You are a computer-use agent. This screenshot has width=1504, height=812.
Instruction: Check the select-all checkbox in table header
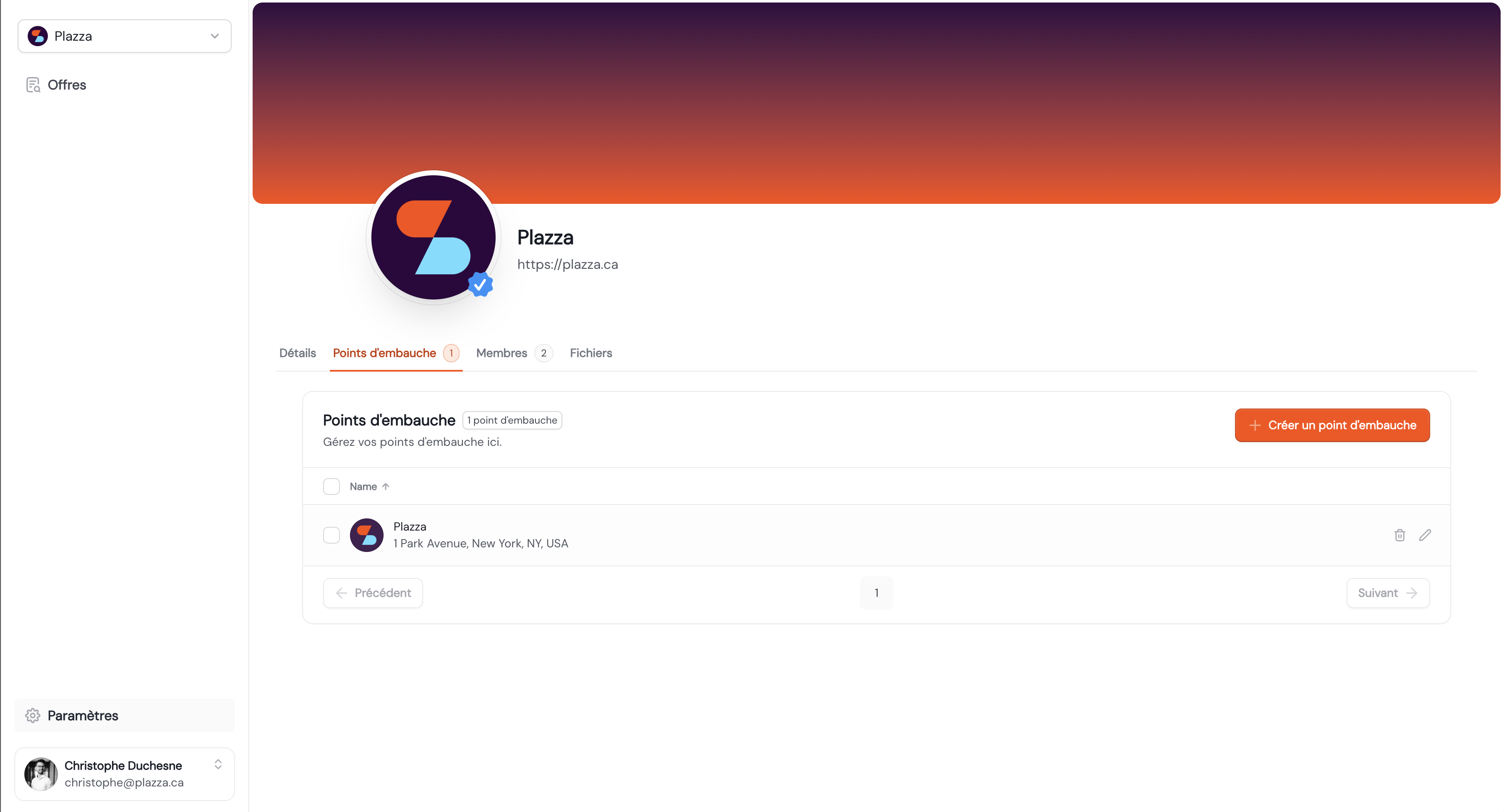[331, 487]
